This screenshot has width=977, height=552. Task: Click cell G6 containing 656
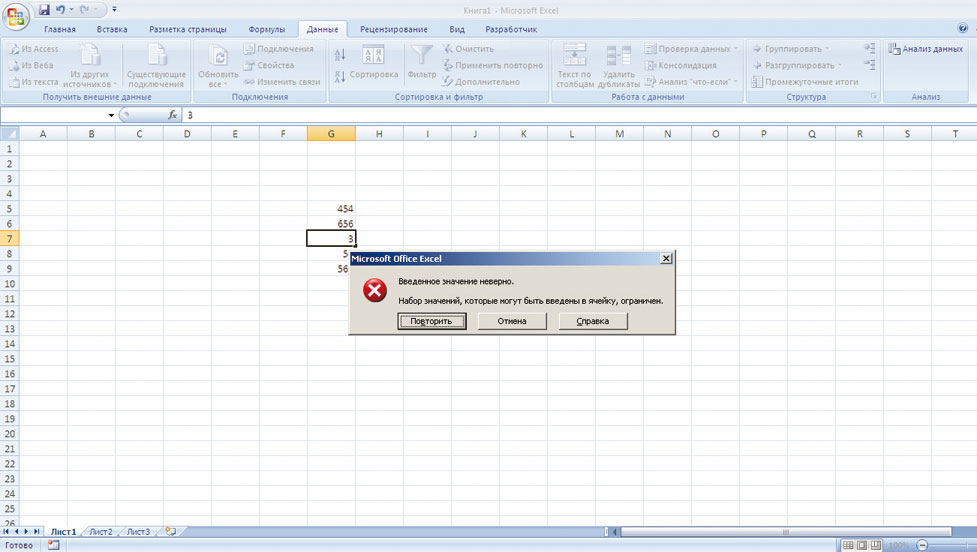(331, 224)
